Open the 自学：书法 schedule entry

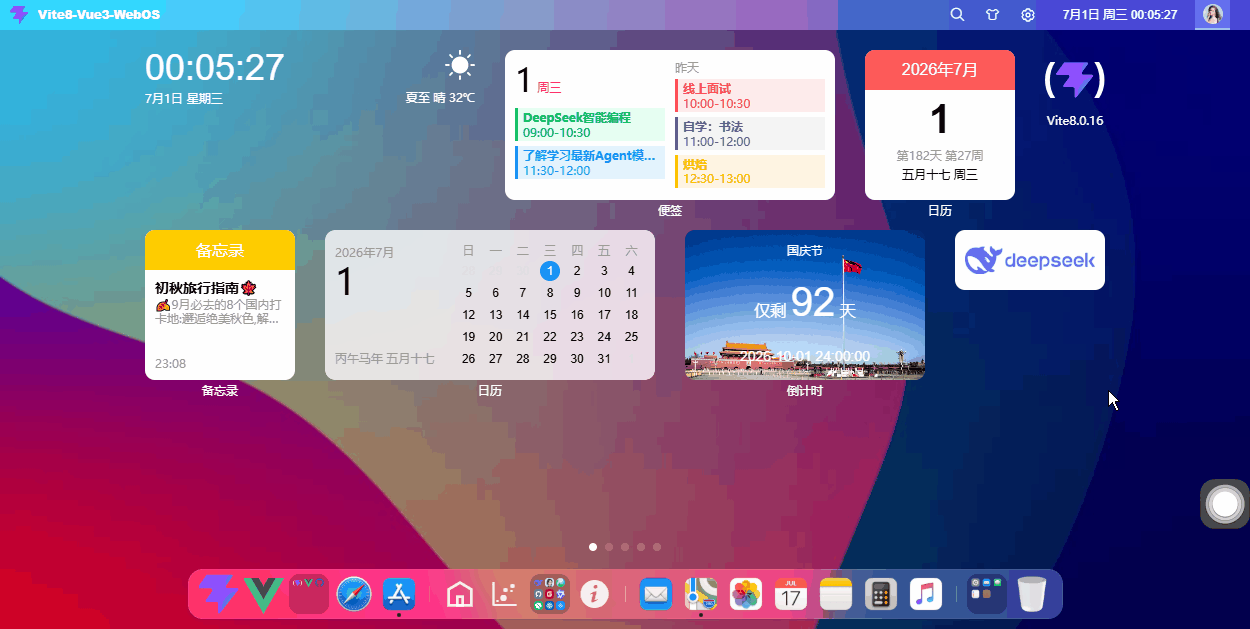click(x=750, y=134)
